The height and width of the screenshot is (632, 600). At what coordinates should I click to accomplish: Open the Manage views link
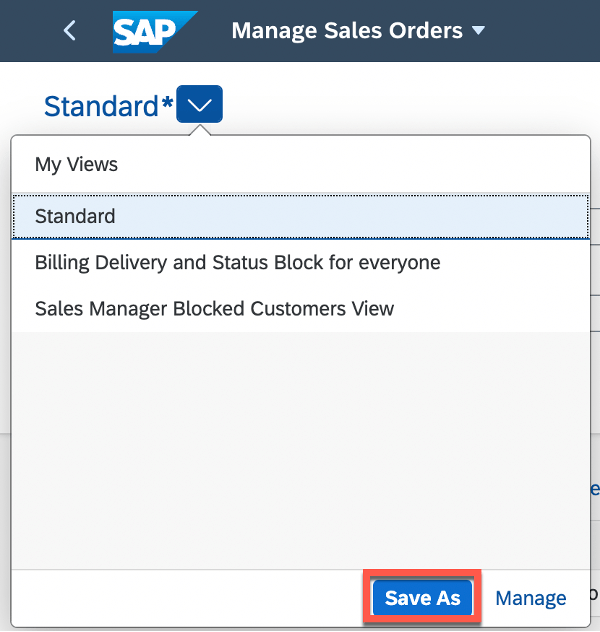pyautogui.click(x=531, y=598)
